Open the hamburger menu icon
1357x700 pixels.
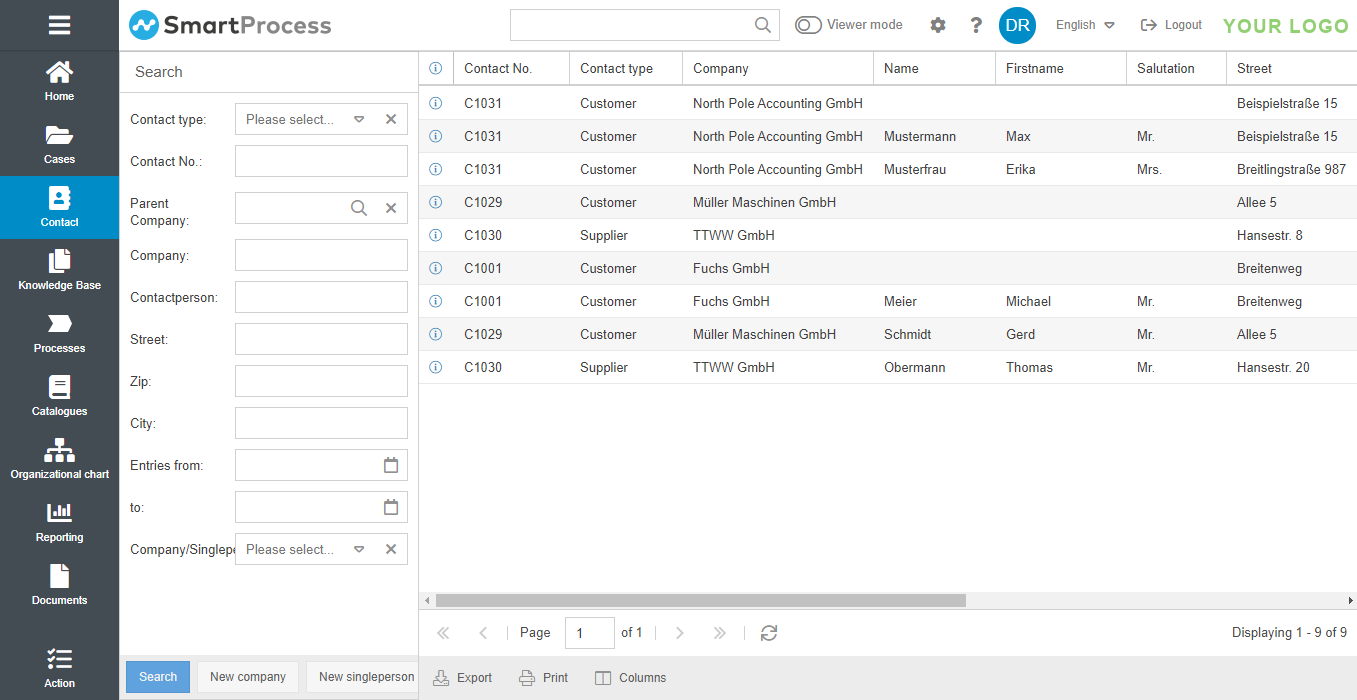(x=59, y=25)
